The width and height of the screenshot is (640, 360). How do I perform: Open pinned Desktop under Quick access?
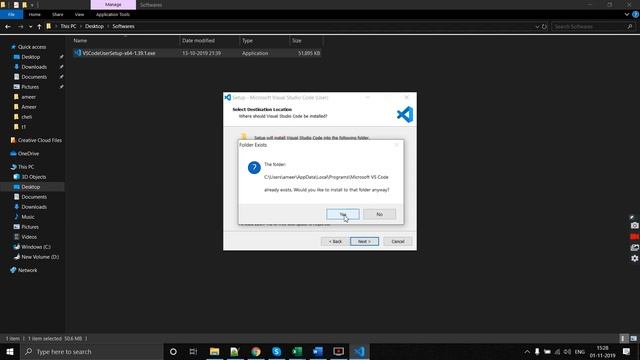31,57
